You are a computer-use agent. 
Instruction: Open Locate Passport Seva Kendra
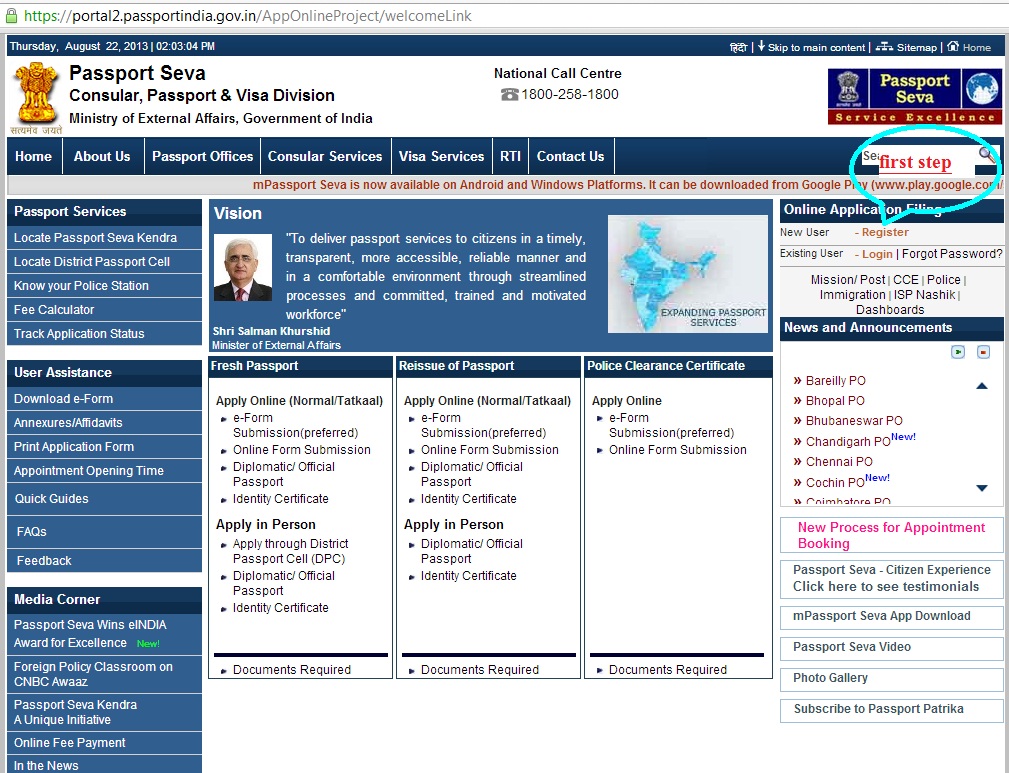pos(104,237)
